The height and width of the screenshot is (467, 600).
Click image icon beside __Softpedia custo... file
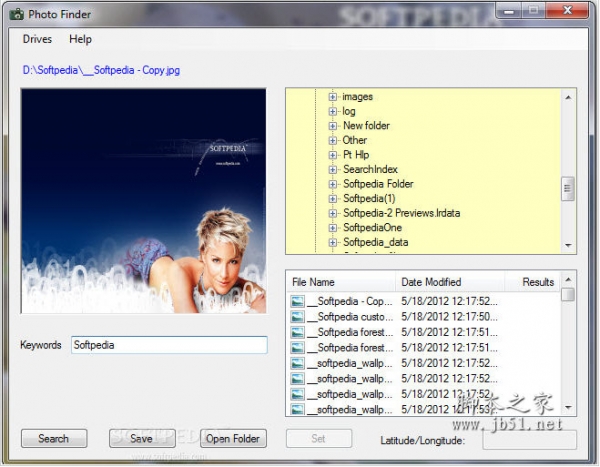(297, 317)
